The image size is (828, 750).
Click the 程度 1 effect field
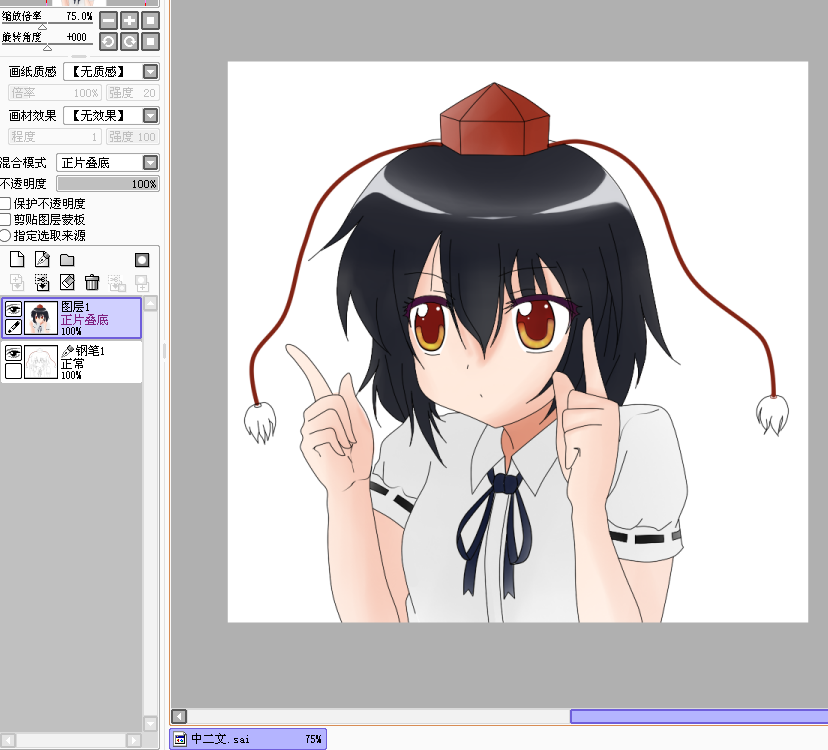point(54,137)
